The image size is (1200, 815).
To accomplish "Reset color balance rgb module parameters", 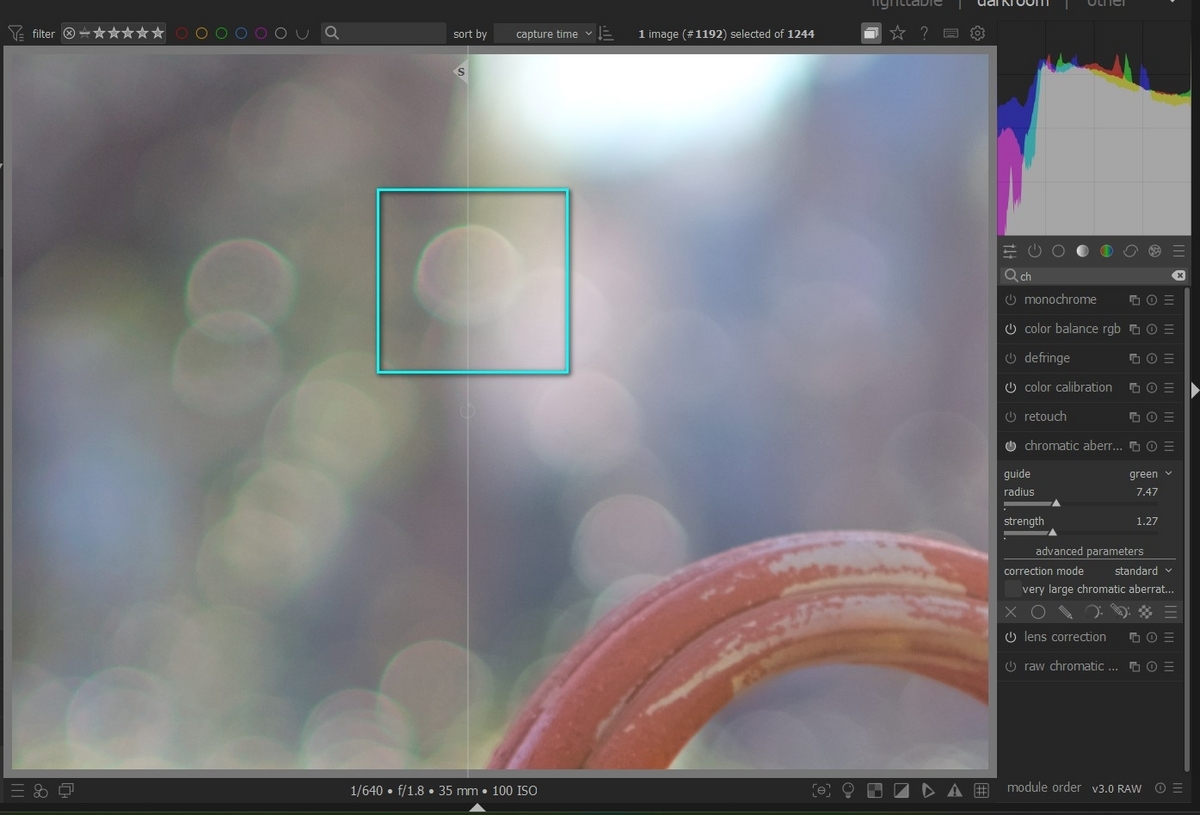I will point(1152,329).
